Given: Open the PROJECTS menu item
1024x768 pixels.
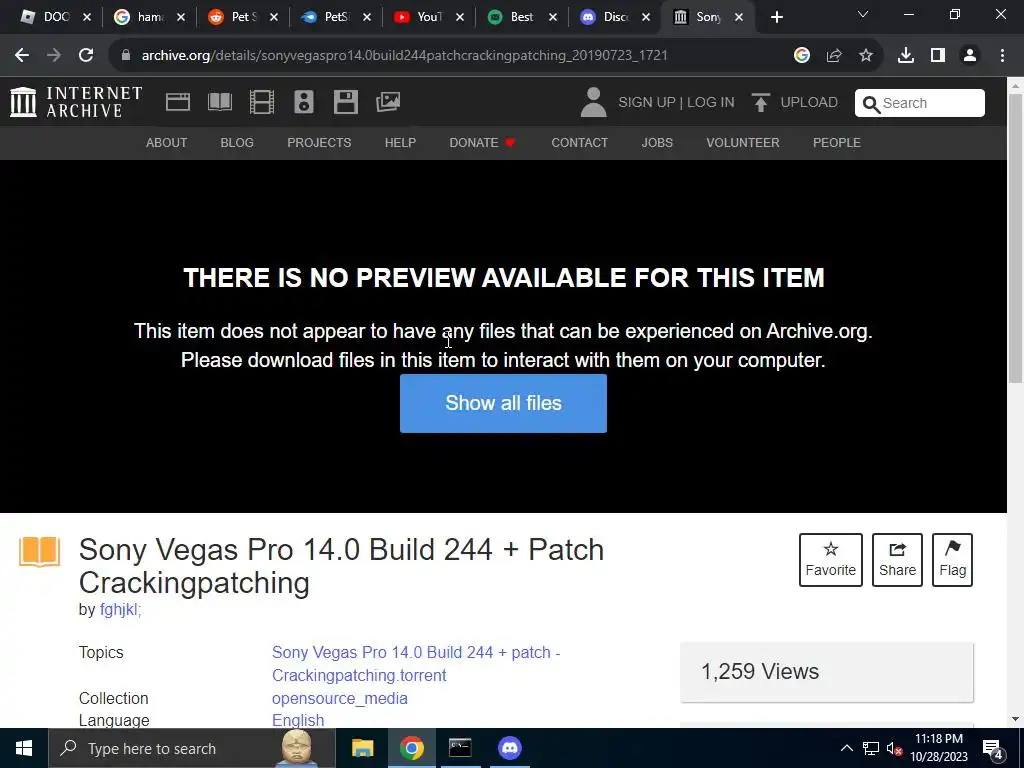Looking at the screenshot, I should (x=319, y=142).
